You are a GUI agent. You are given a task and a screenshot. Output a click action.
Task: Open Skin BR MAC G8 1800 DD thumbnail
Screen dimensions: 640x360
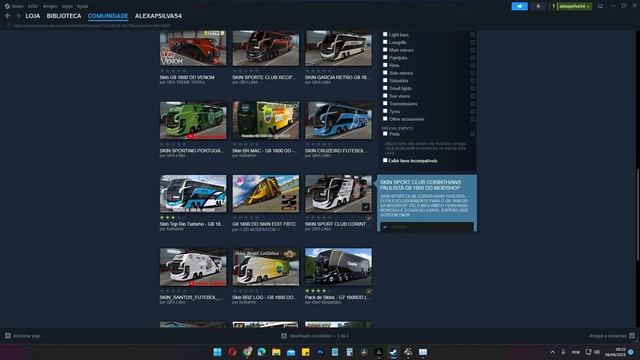pos(266,120)
